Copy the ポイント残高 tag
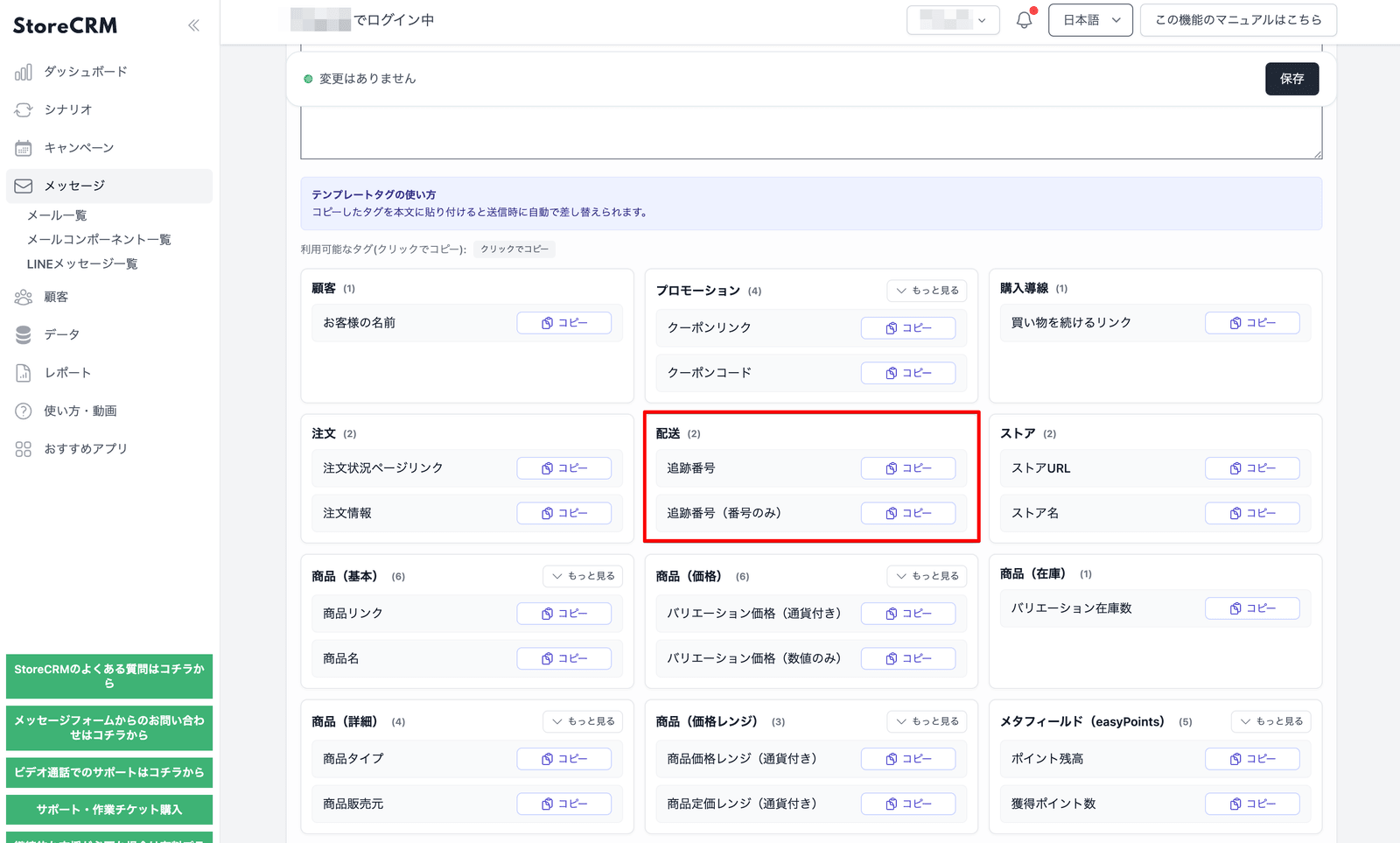The image size is (1400, 843). 1252,759
